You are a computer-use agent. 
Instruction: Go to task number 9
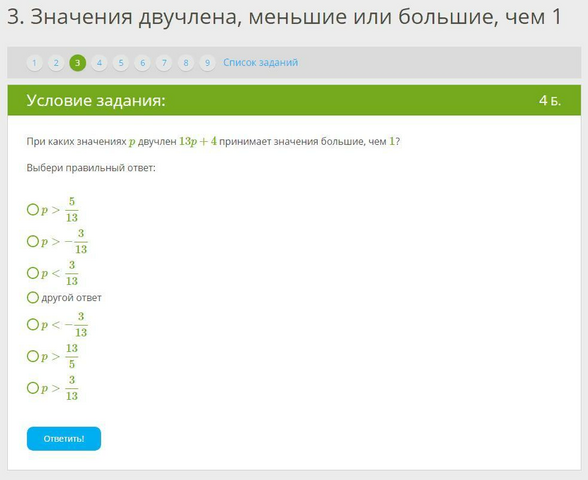point(207,63)
